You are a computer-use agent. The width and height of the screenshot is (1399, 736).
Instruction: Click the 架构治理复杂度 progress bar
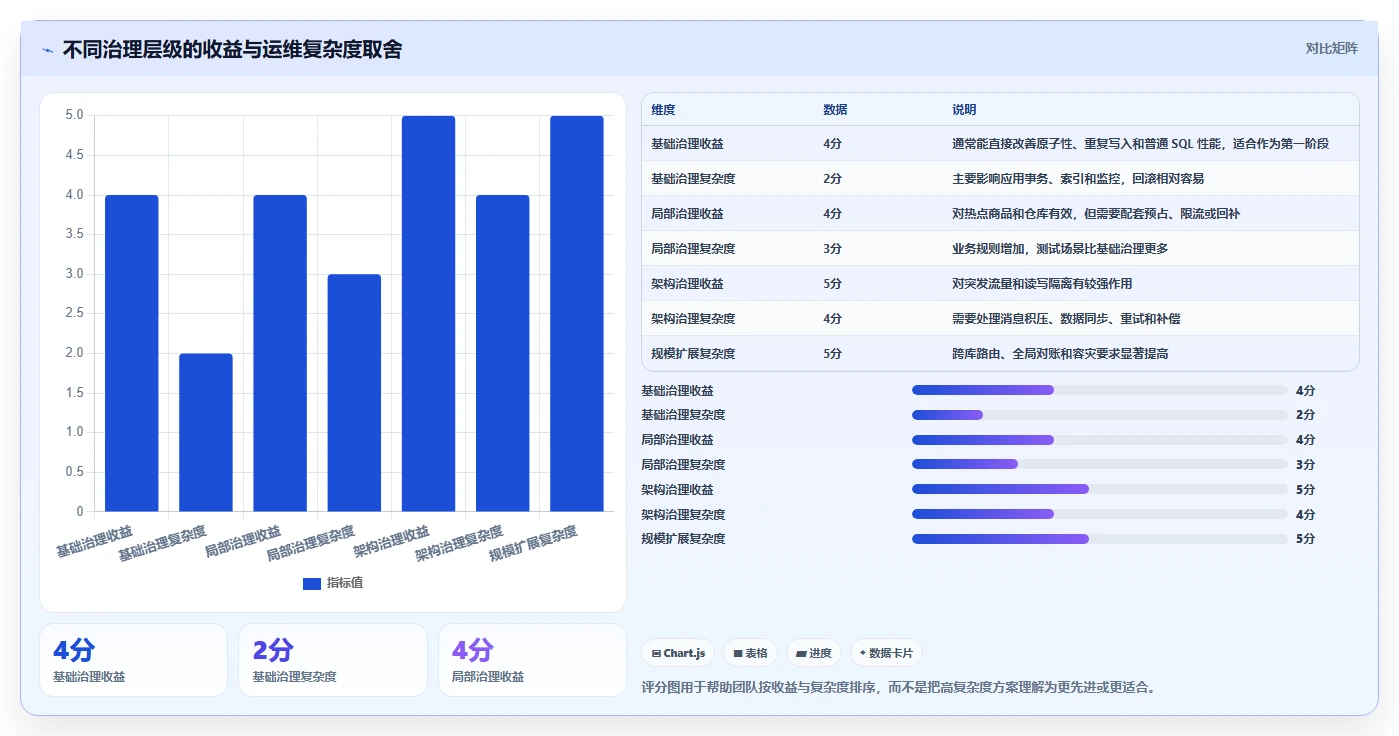[x=1100, y=514]
